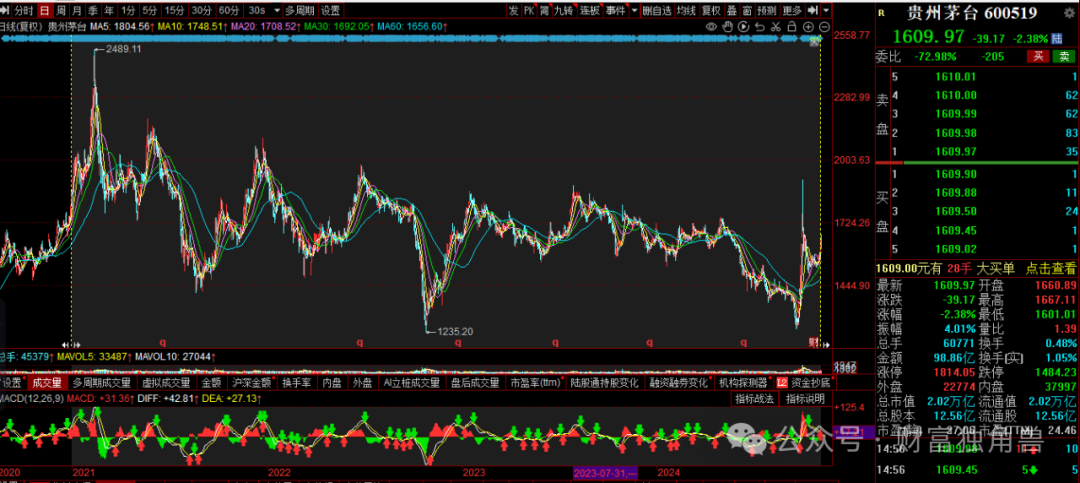Viewport: 1080px width, 483px height.
Task: Select the 虚拟成交量 indicator tab
Action: (166, 382)
